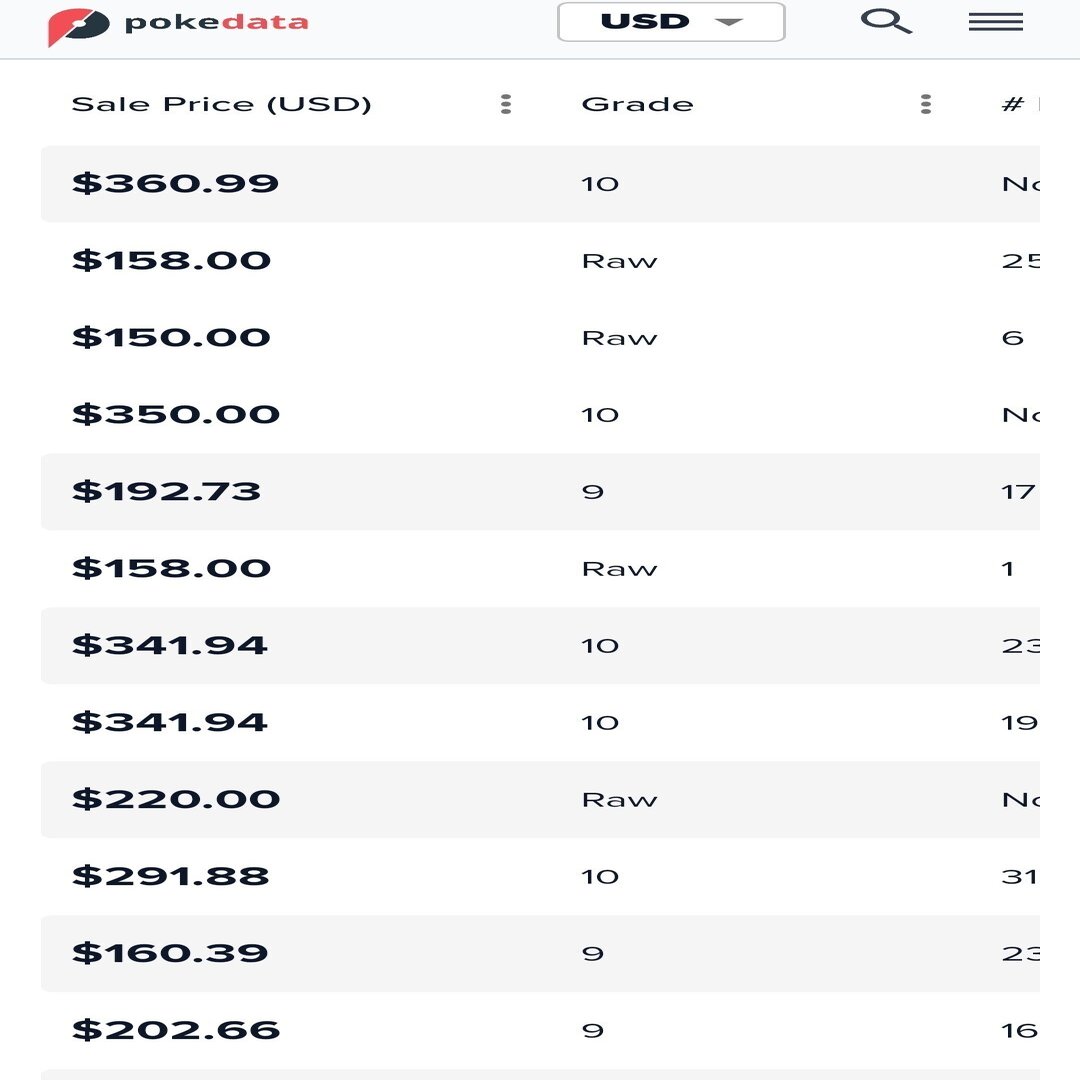Select the $360.99 sale row
The image size is (1080, 1080).
[540, 184]
